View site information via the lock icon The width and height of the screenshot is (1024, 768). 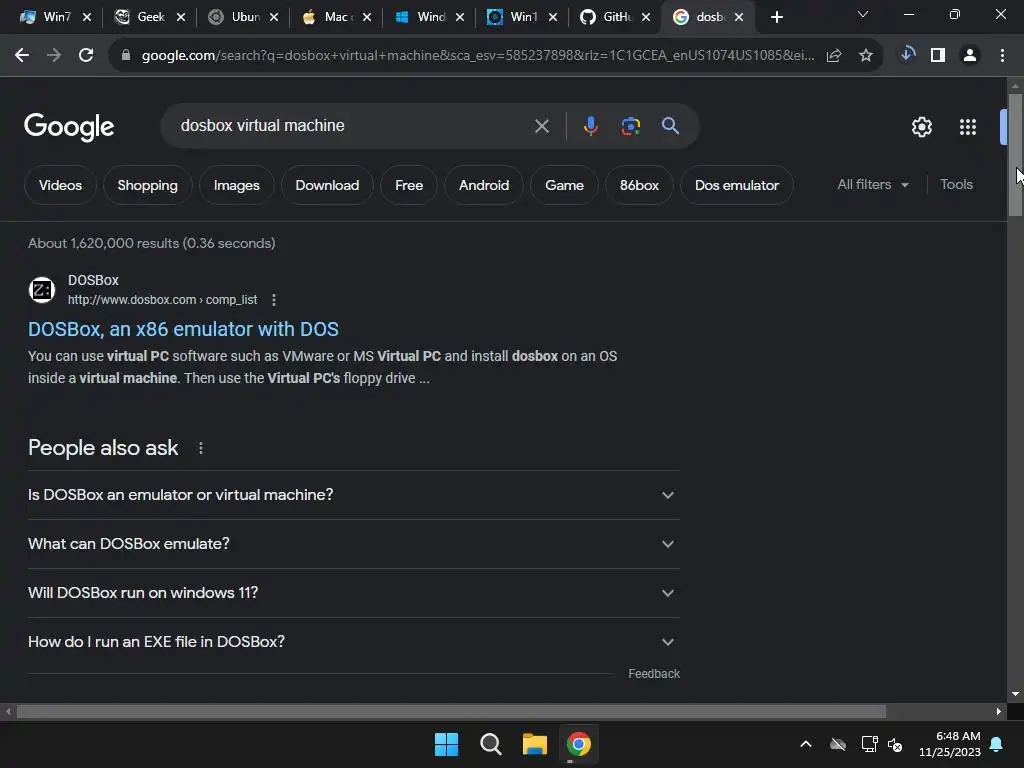125,56
